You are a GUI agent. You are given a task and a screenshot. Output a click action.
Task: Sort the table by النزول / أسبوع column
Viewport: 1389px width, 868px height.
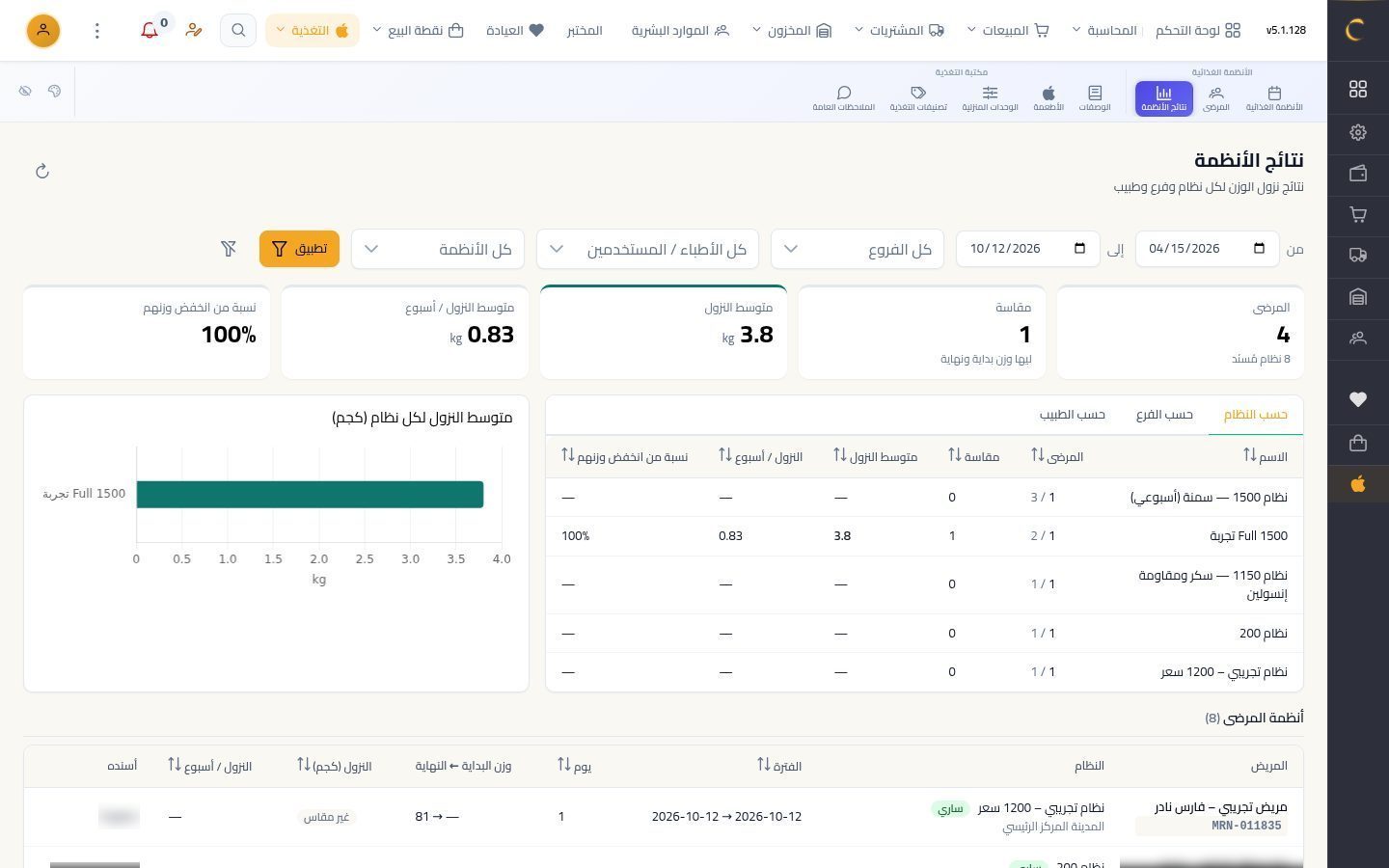[760, 456]
